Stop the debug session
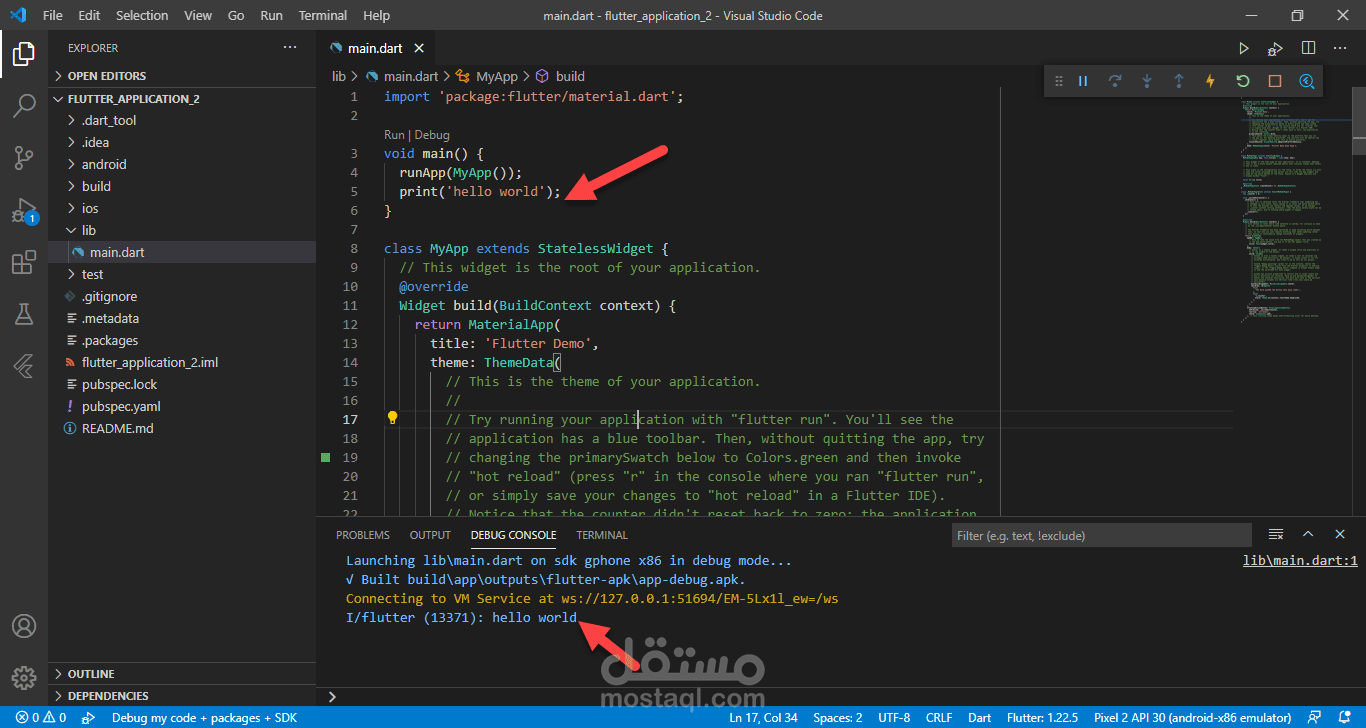 click(1275, 81)
